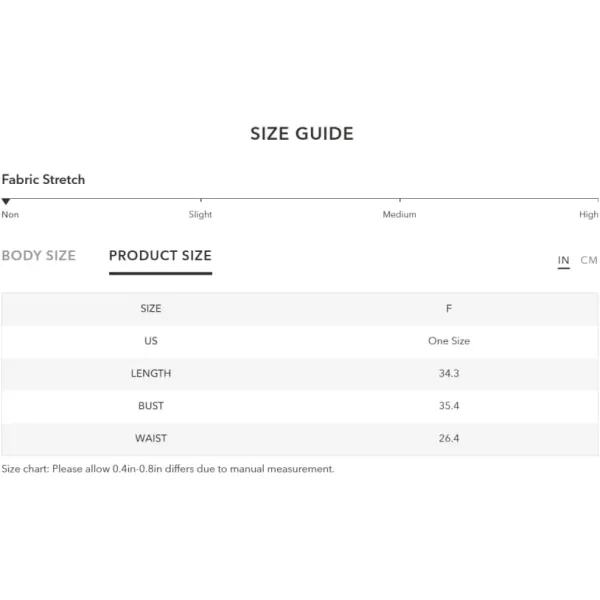Click the One Size value cell
This screenshot has width=600, height=600.
(449, 341)
